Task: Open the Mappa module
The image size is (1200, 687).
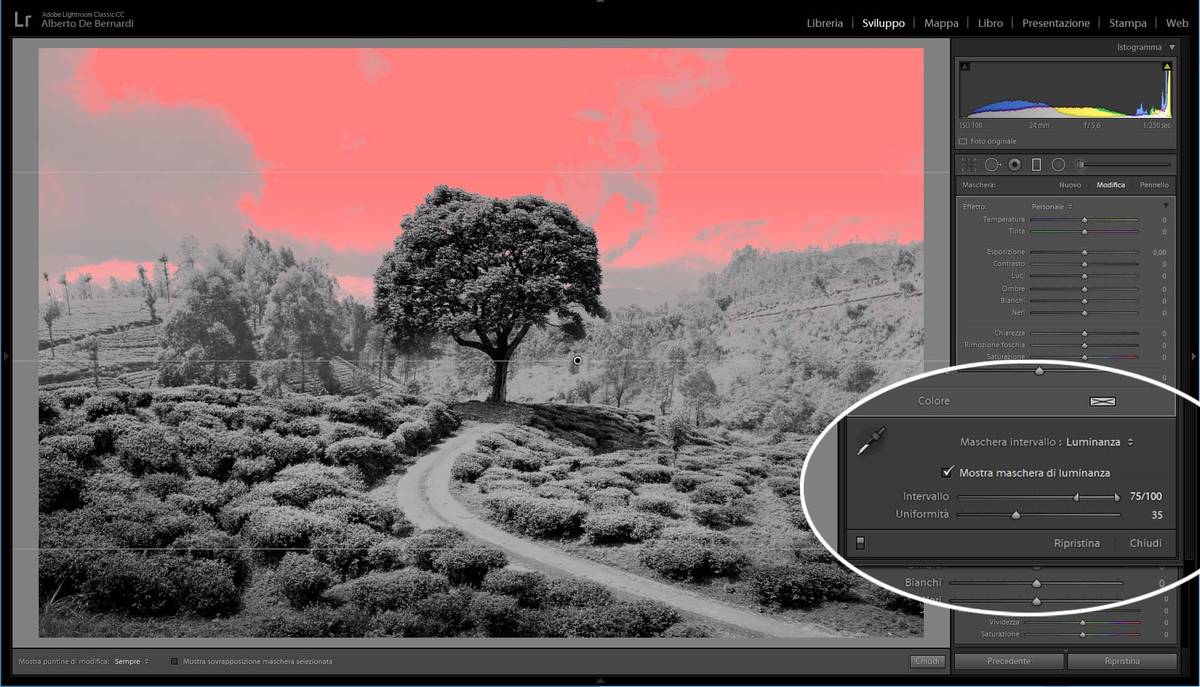Action: (941, 23)
